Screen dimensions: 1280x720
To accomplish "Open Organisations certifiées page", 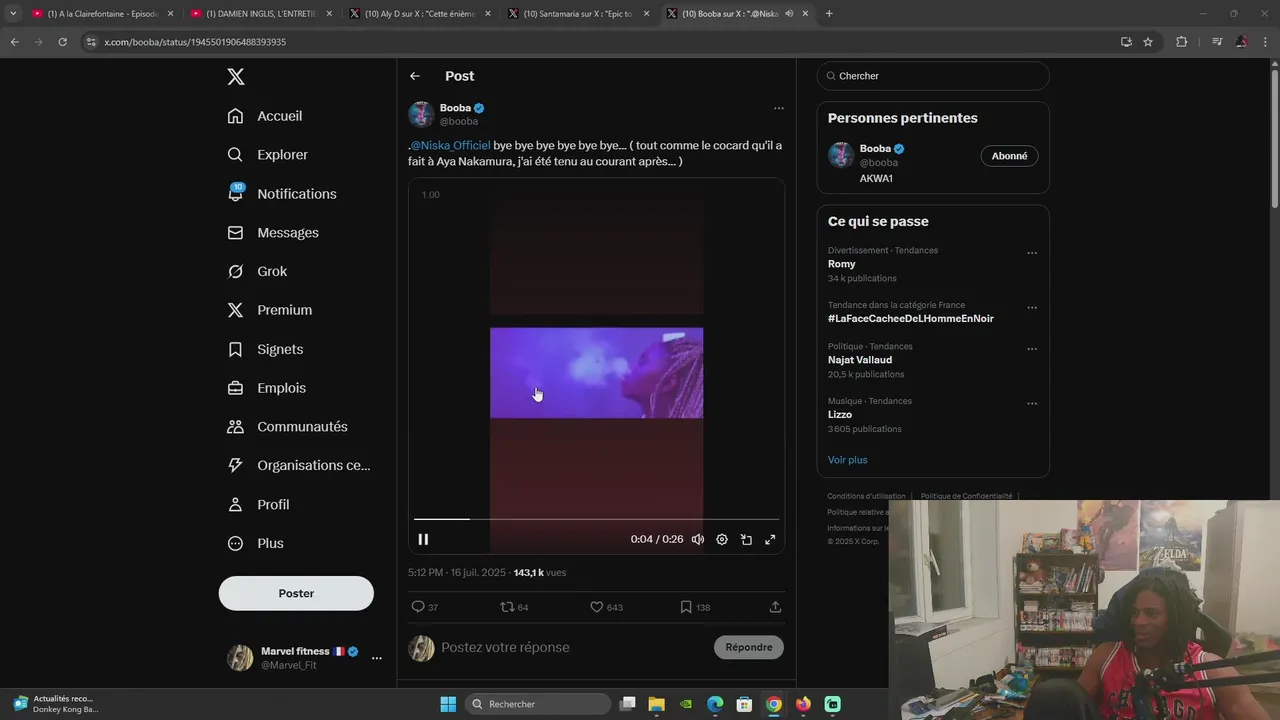I will coord(299,466).
